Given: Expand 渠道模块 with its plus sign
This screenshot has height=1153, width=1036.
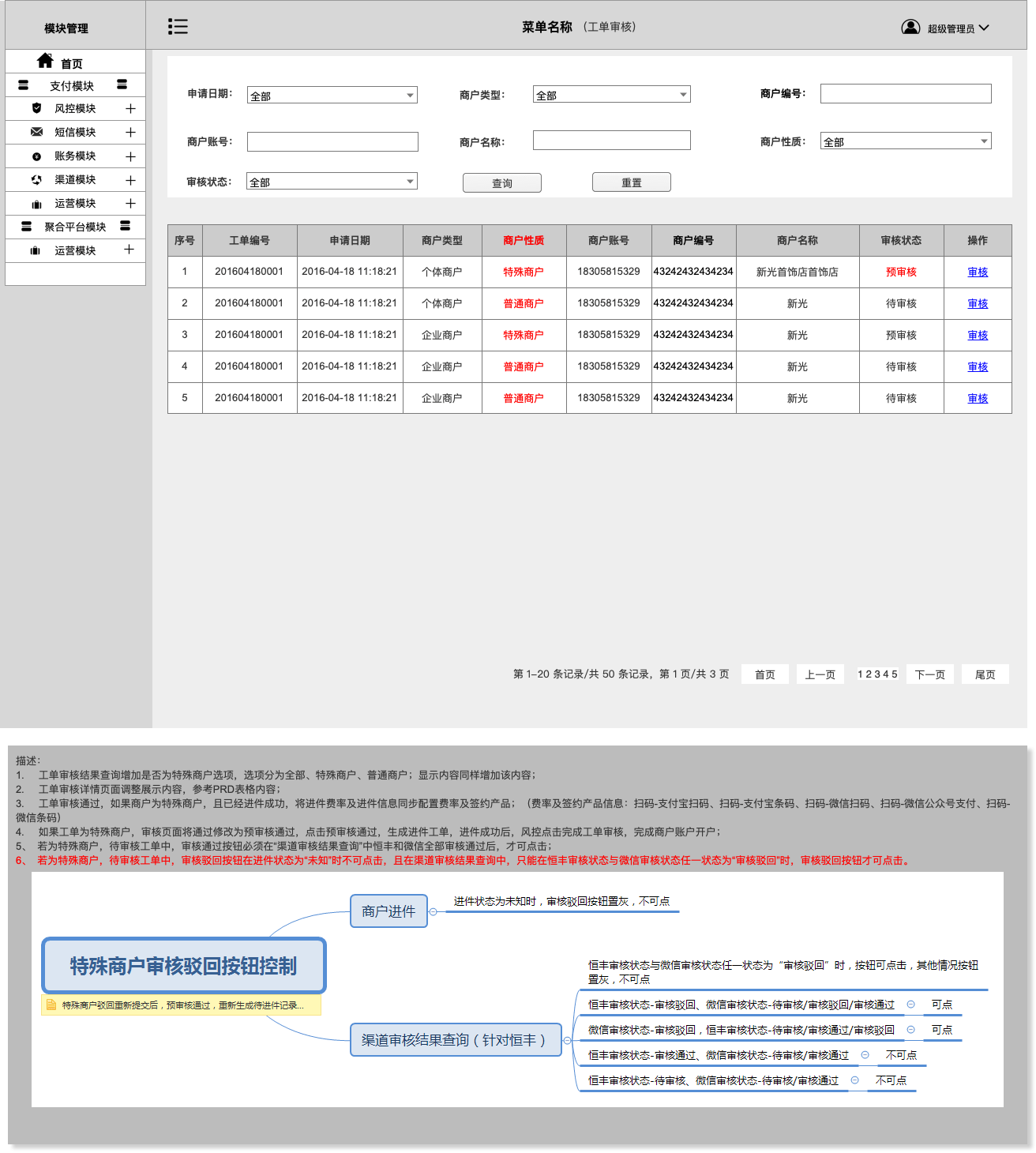Looking at the screenshot, I should pos(130,180).
